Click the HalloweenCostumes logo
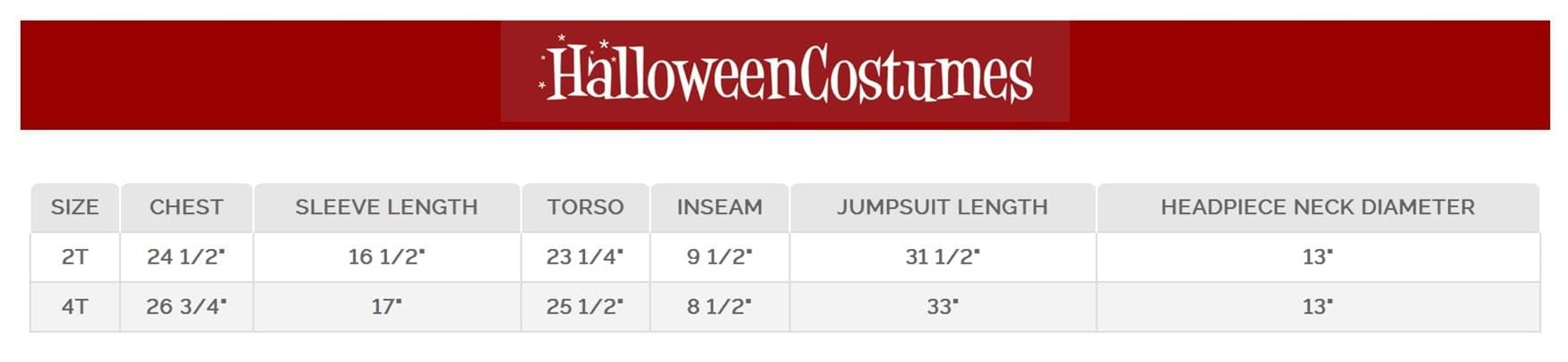Viewport: 1568px width, 362px height. (x=786, y=71)
